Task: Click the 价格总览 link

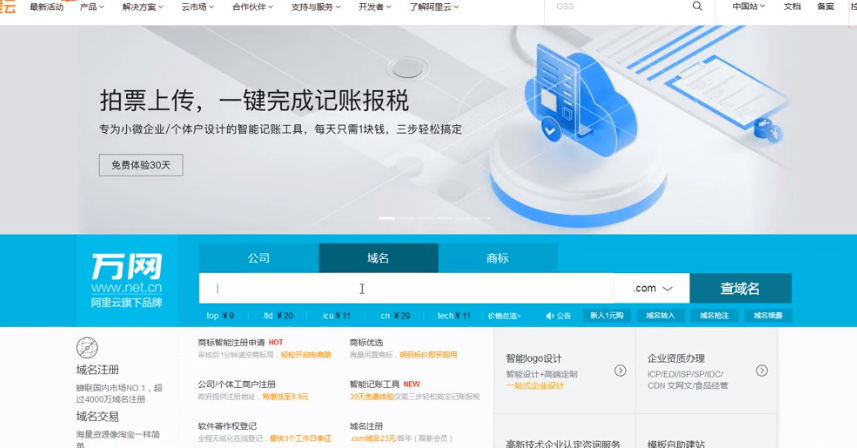Action: point(504,316)
